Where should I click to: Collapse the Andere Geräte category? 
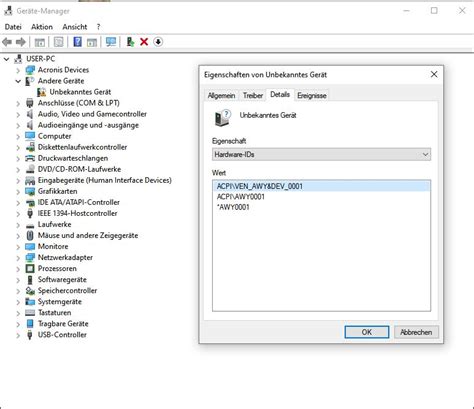18,81
